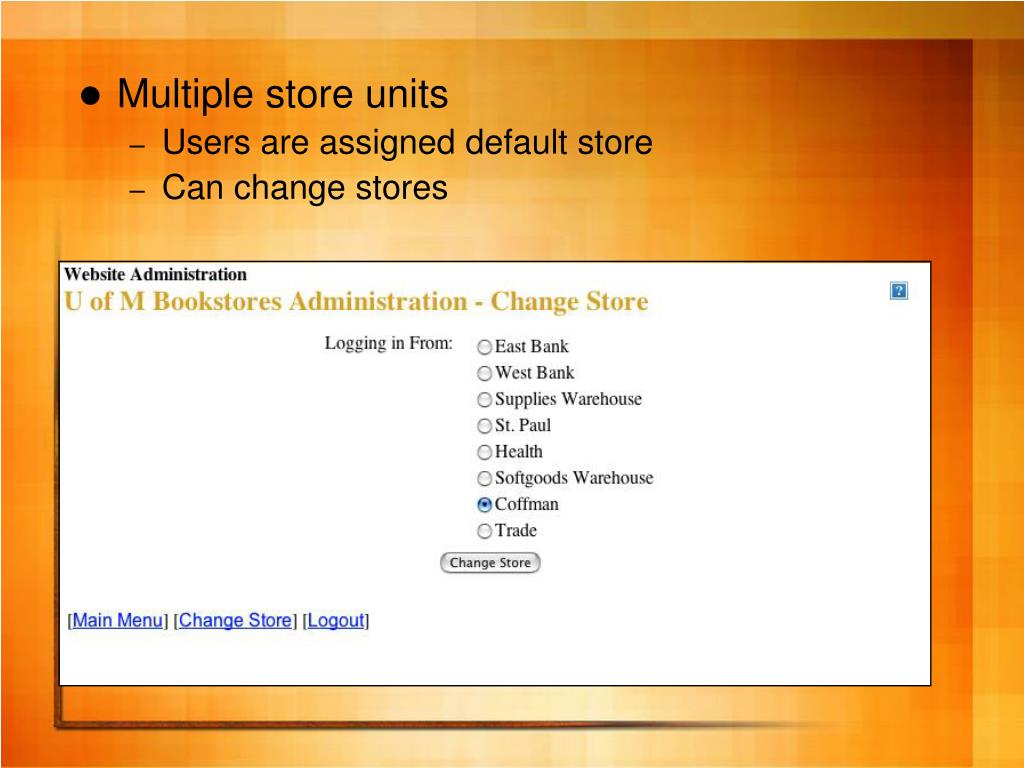The image size is (1024, 768).
Task: Select the East Bank radio button
Action: click(x=484, y=347)
